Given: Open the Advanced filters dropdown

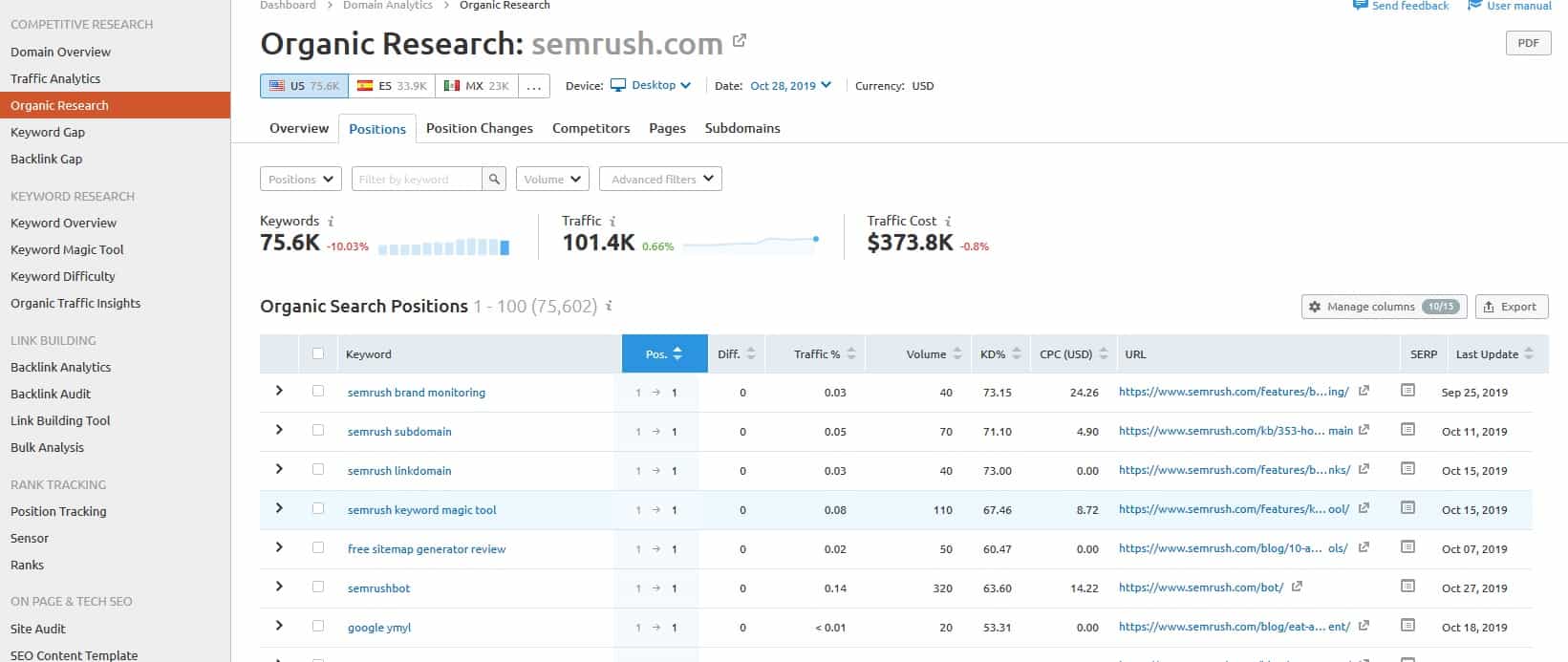Looking at the screenshot, I should (660, 180).
